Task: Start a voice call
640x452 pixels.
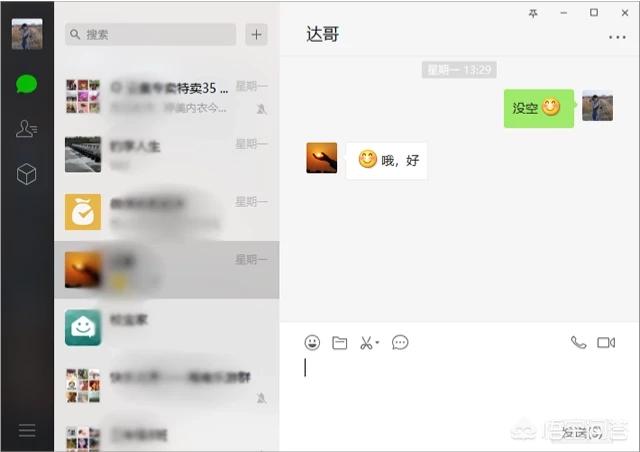Action: tap(578, 342)
